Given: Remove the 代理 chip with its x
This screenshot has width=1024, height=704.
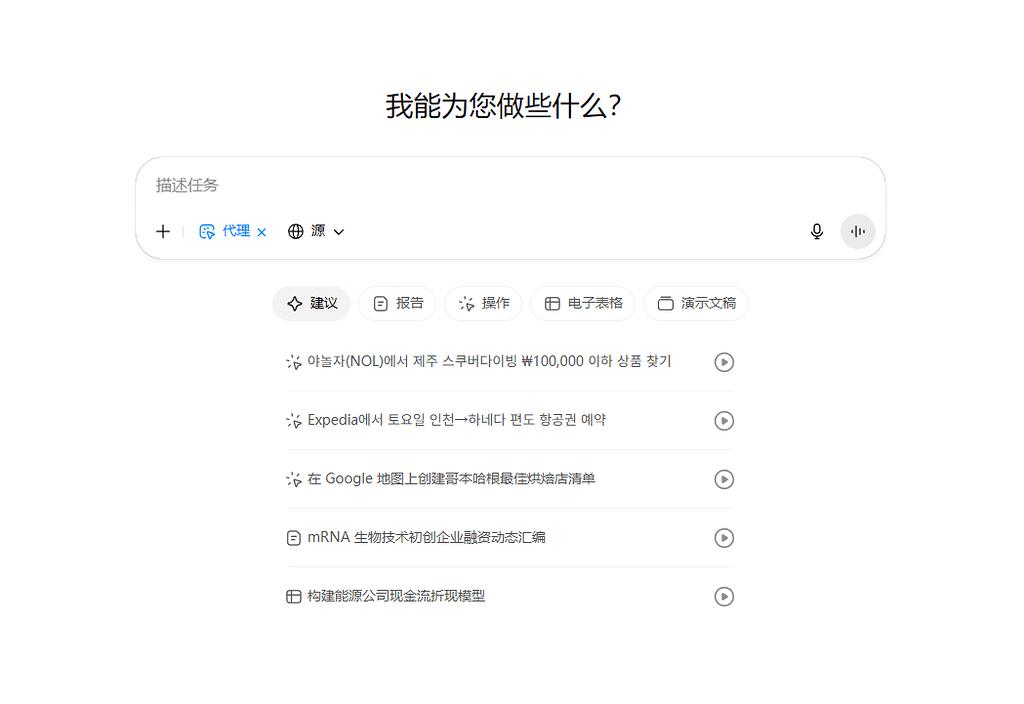Looking at the screenshot, I should tap(262, 232).
